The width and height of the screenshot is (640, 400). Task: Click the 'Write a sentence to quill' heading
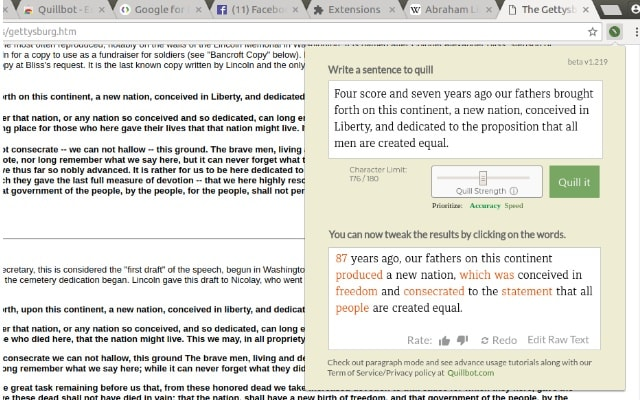[380, 70]
